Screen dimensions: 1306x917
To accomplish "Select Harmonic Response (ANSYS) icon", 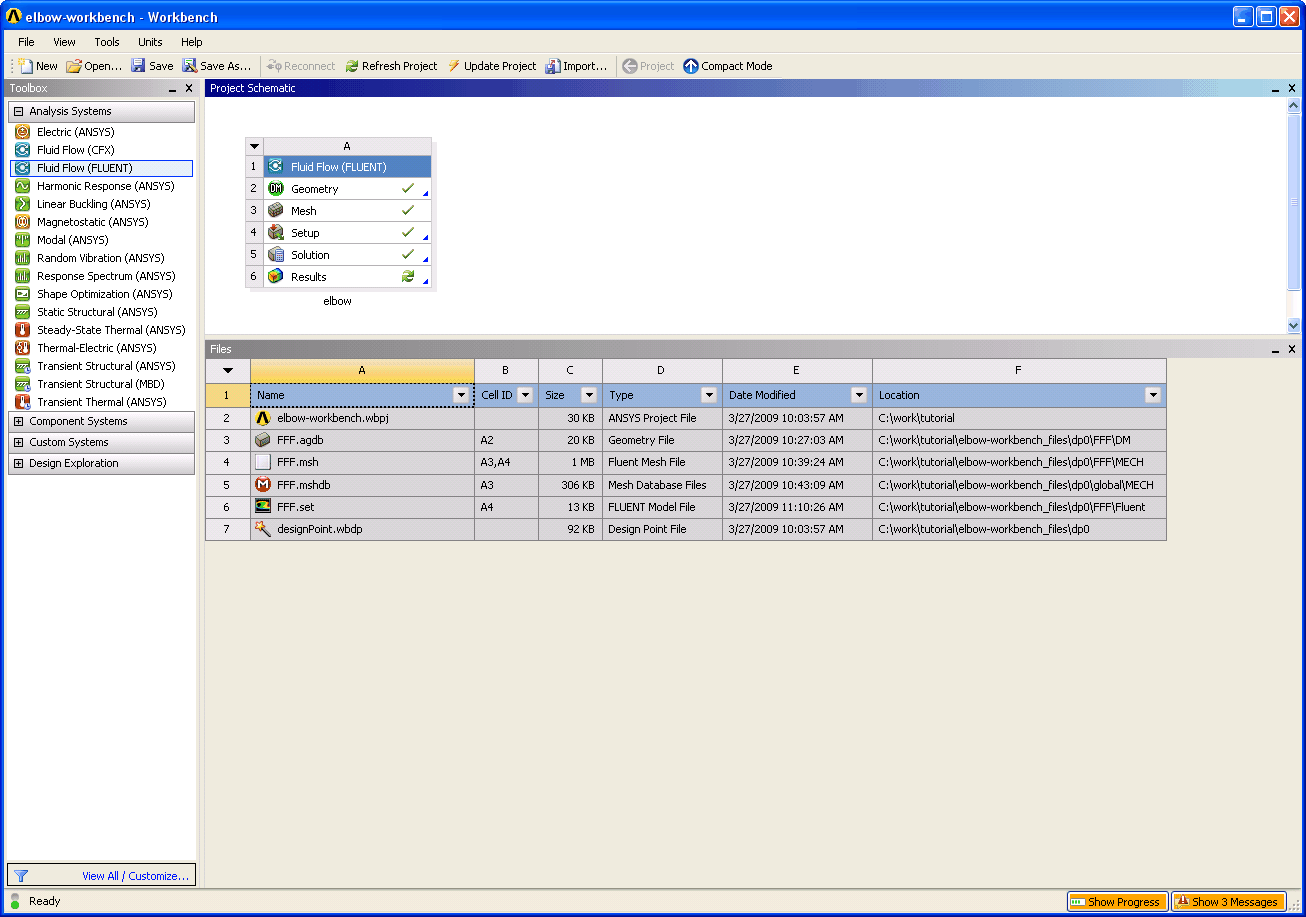I will click(x=23, y=186).
